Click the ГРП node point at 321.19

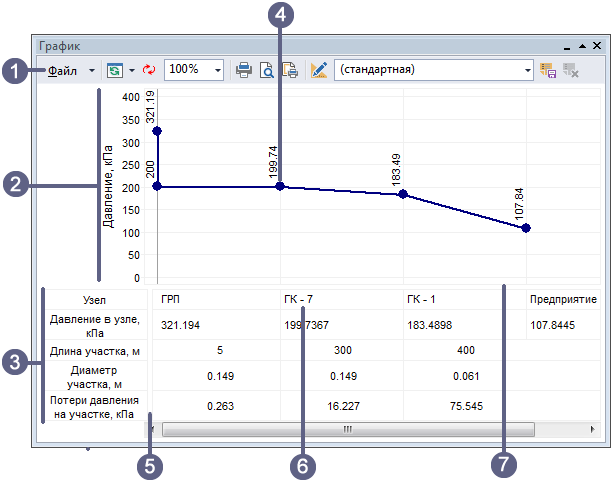click(156, 132)
